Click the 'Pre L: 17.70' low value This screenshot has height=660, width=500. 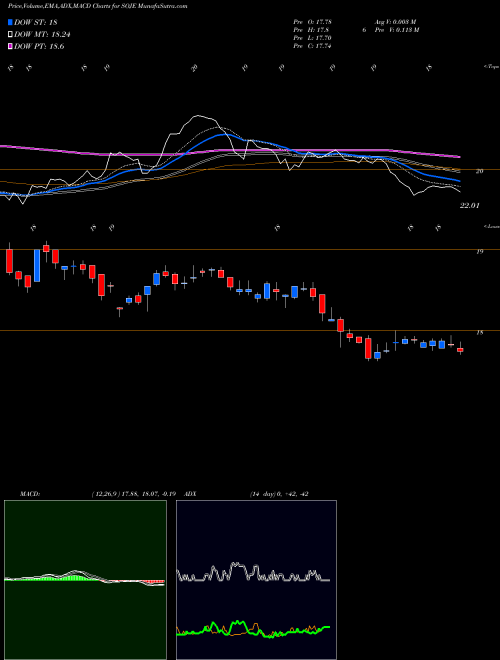click(x=312, y=38)
